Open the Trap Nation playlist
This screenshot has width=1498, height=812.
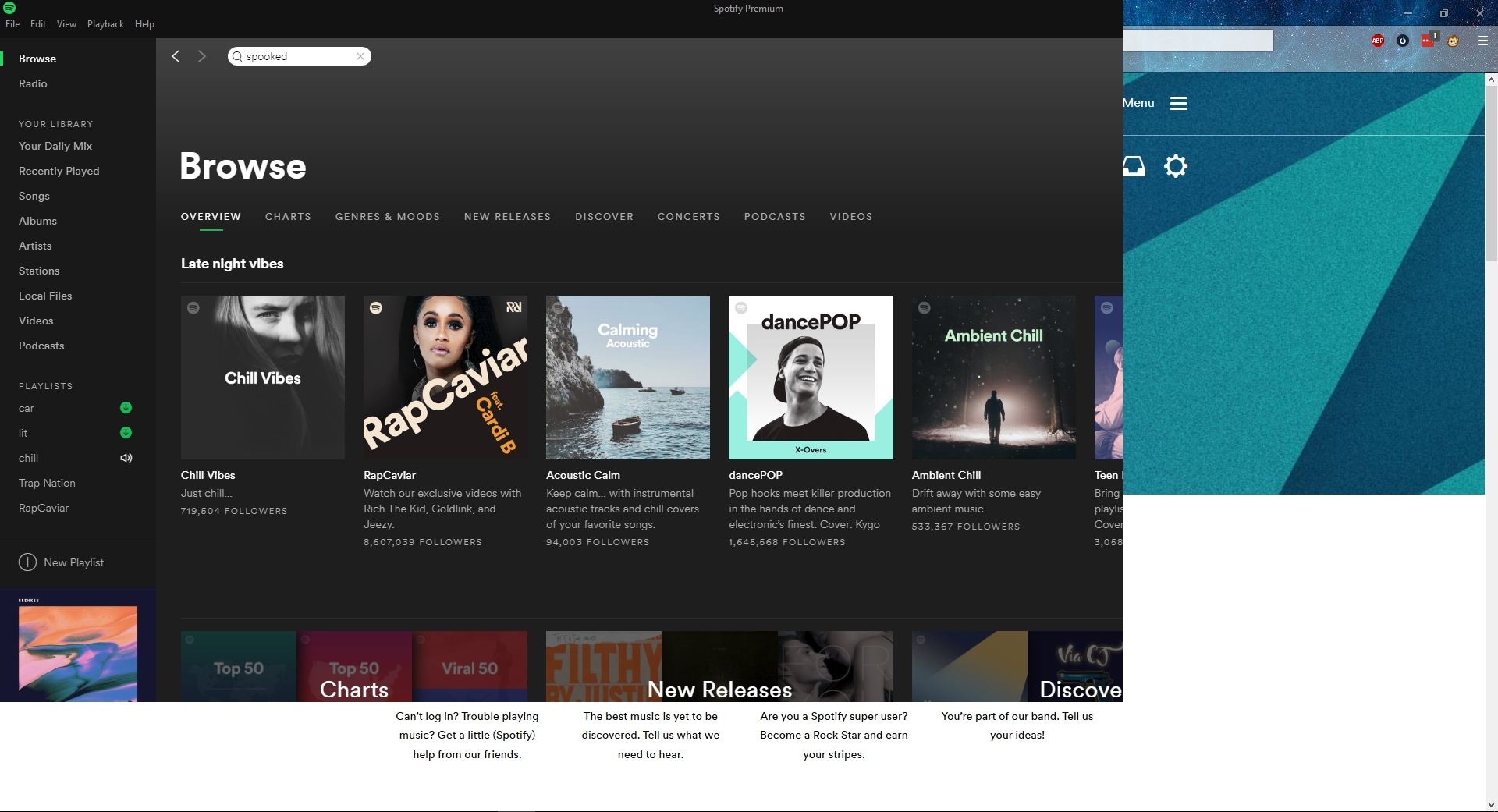(47, 483)
